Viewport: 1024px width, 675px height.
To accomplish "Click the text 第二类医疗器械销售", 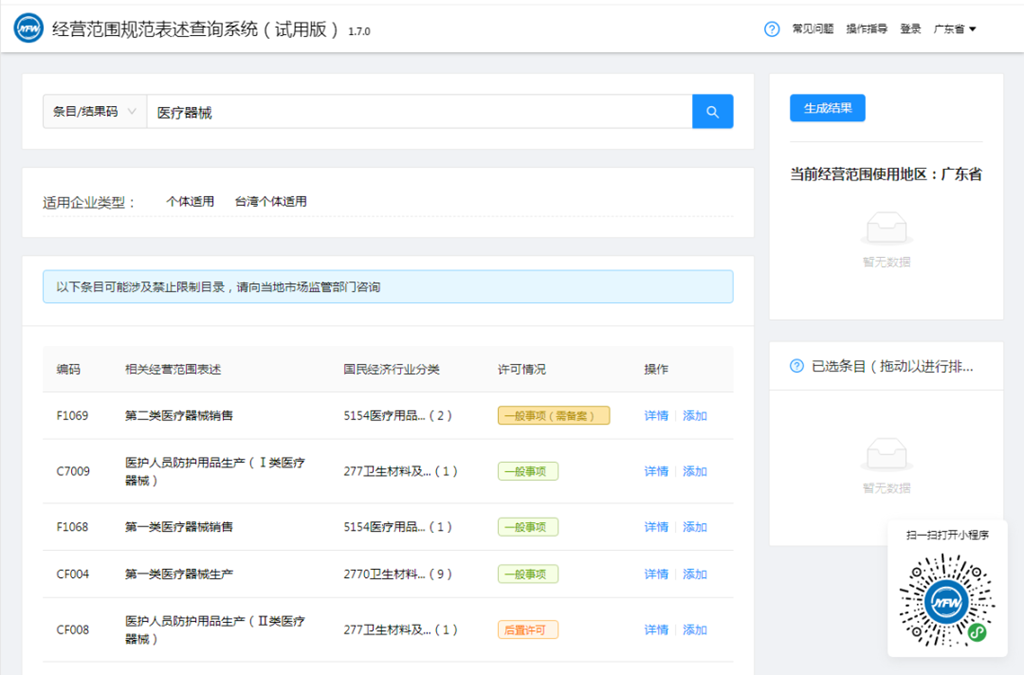I will click(x=179, y=416).
